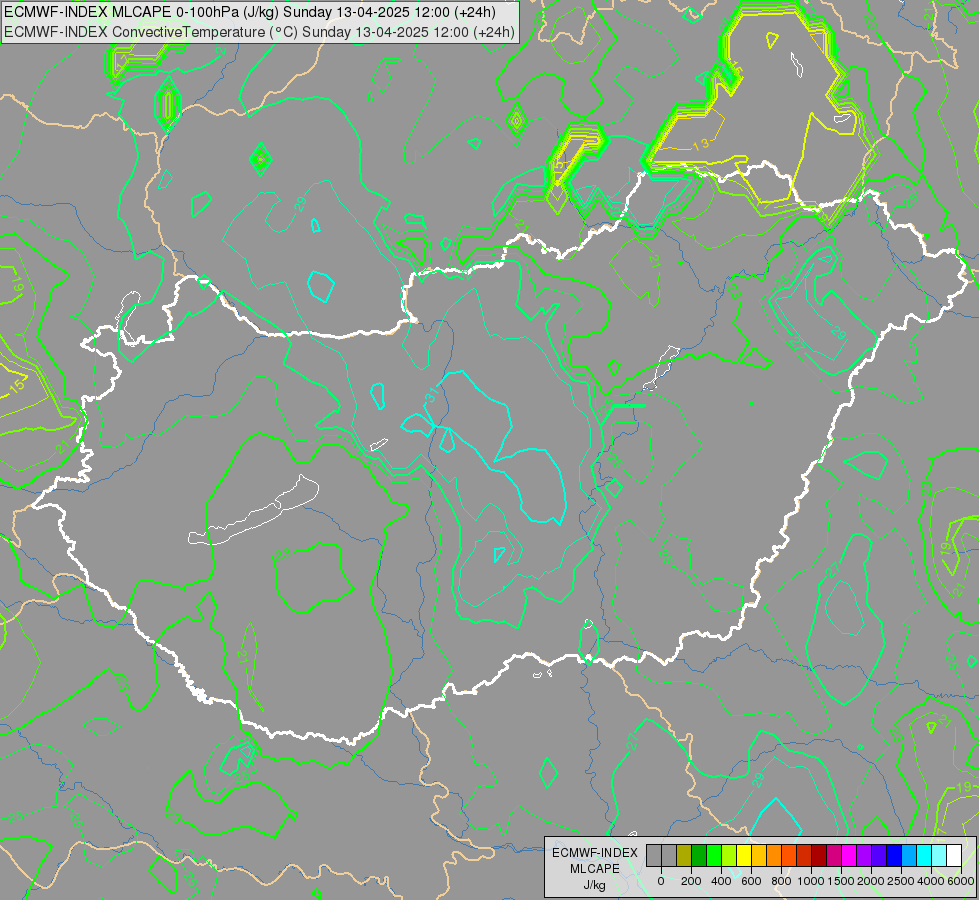This screenshot has height=900, width=979.
Task: Select the bright magenta legend swatch
Action: [850, 855]
